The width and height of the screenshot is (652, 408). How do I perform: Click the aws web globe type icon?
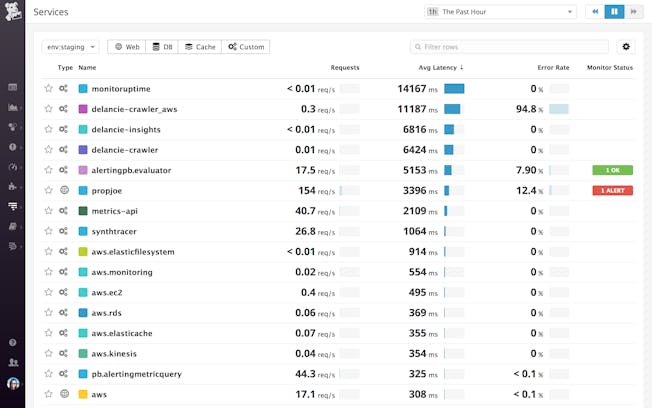coord(64,393)
